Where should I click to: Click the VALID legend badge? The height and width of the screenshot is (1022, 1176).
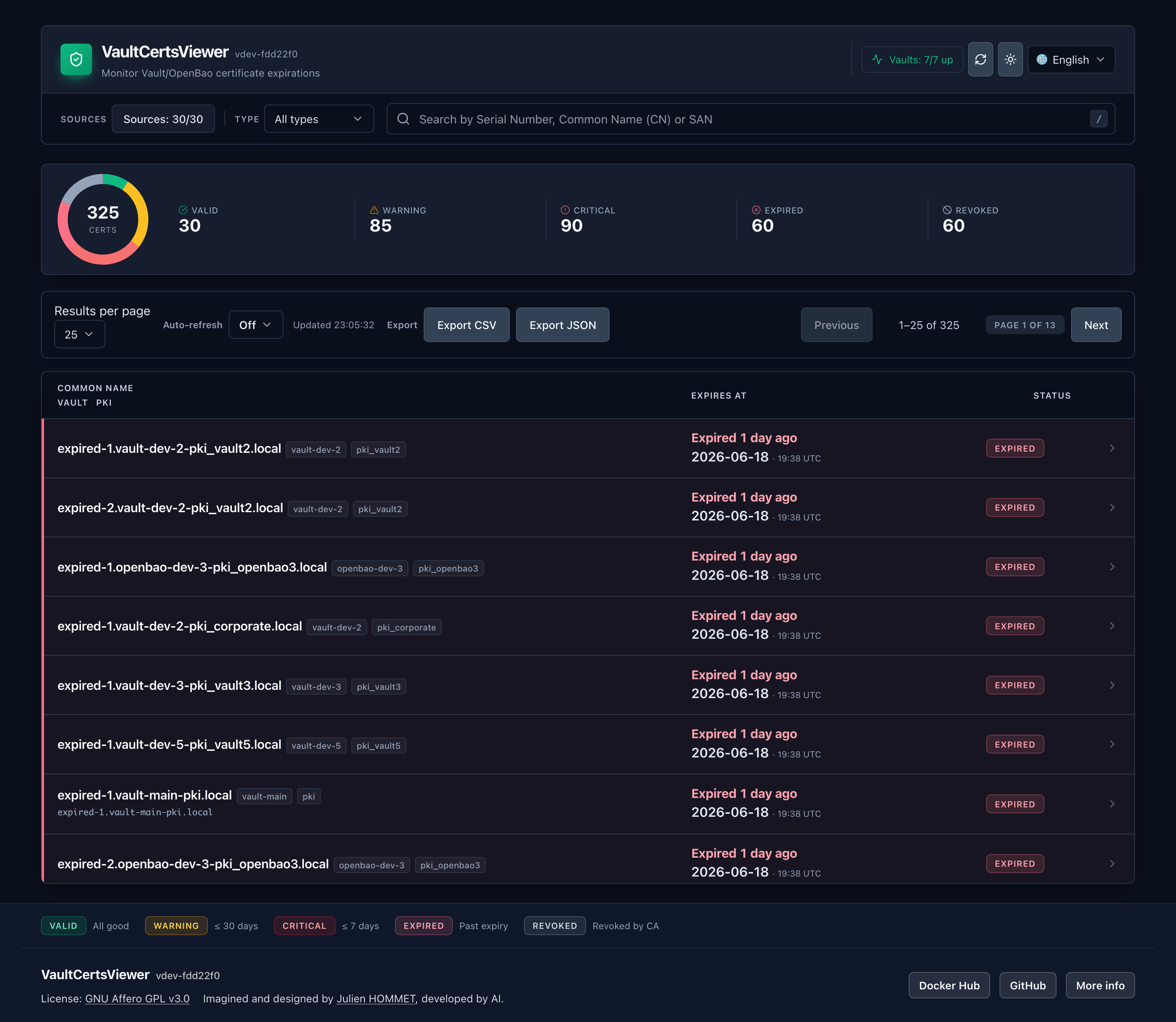click(63, 926)
